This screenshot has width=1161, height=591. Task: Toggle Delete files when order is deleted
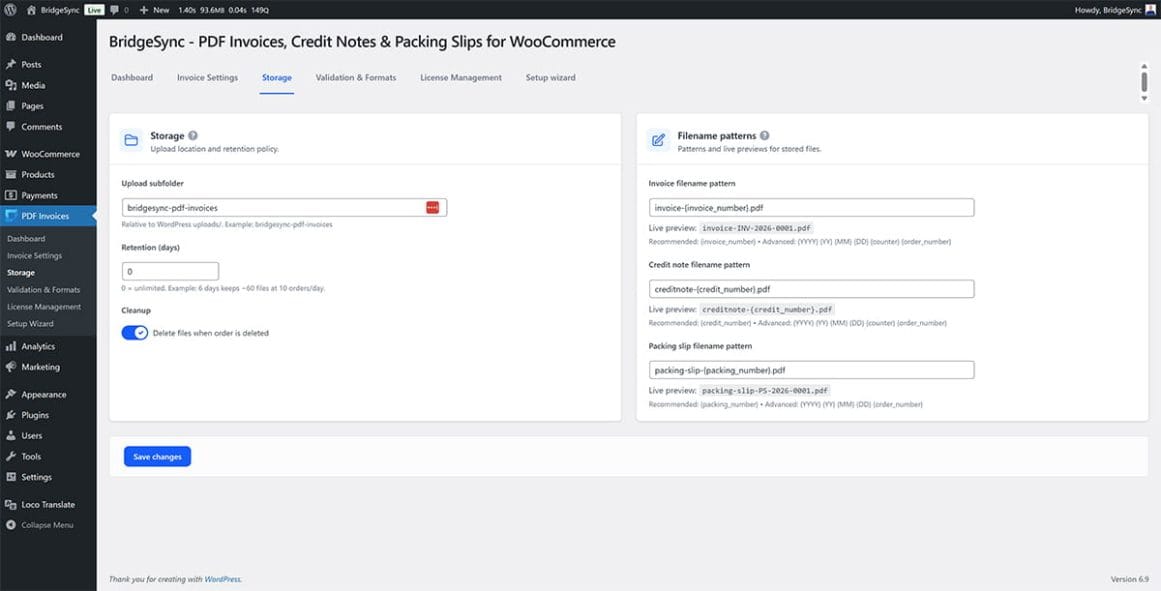click(x=134, y=333)
